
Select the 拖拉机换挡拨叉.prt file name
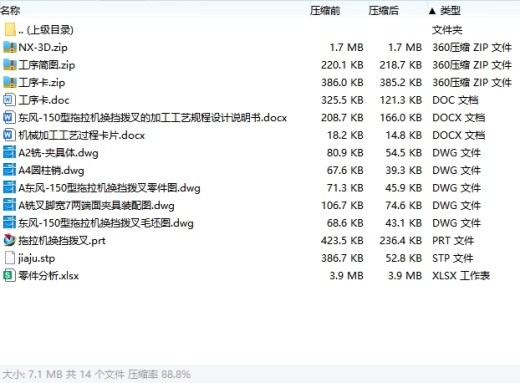point(62,241)
